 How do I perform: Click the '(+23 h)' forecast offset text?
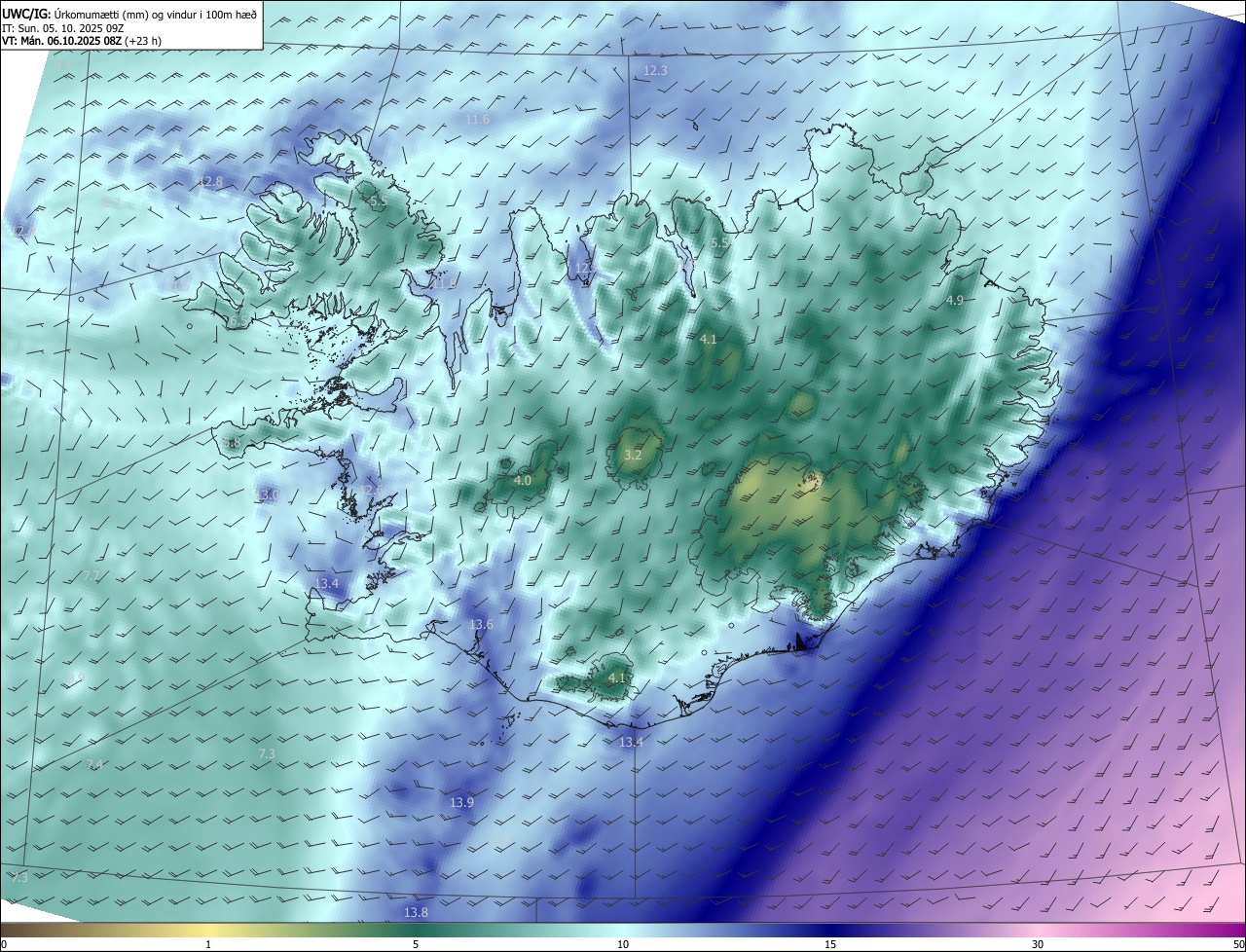point(144,42)
